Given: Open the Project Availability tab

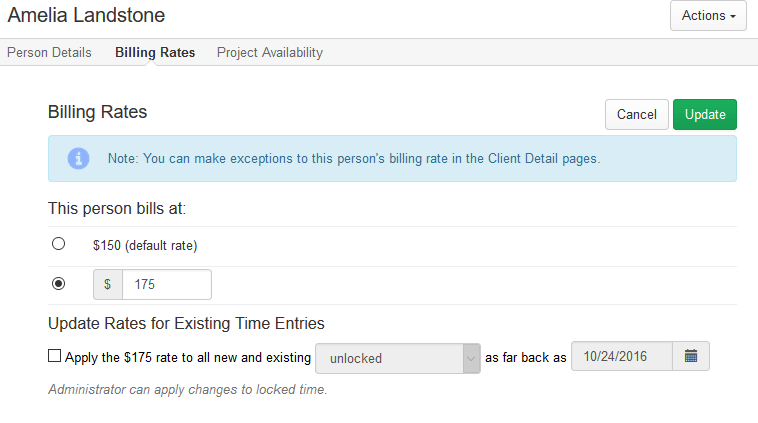Looking at the screenshot, I should click(x=270, y=52).
